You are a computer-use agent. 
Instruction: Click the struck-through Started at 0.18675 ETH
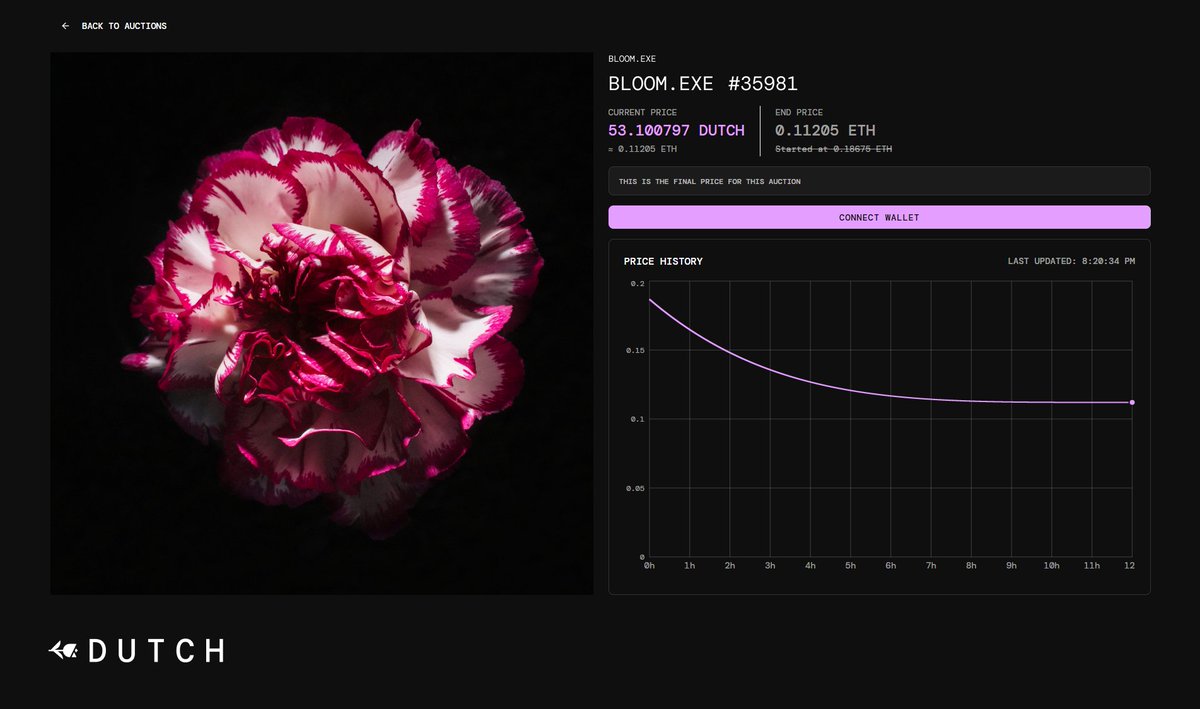(833, 149)
